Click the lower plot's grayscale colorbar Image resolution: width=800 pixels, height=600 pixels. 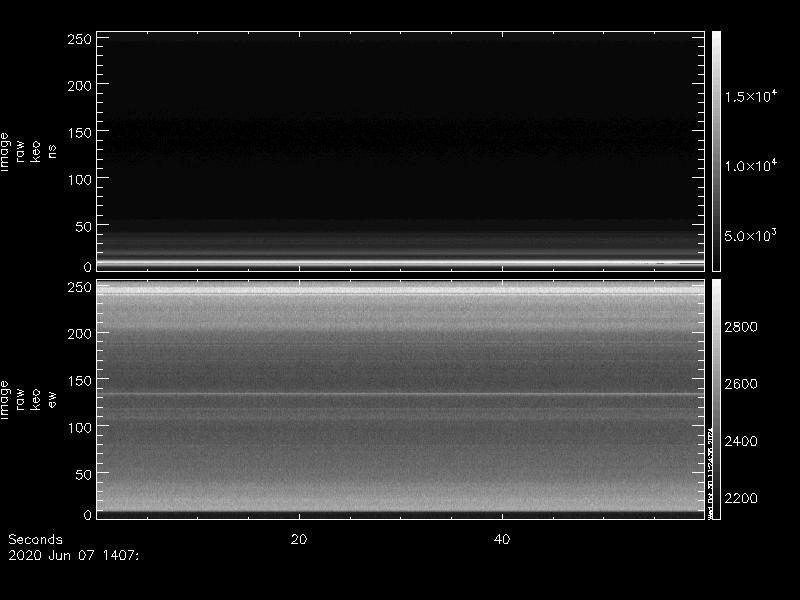tap(716, 398)
